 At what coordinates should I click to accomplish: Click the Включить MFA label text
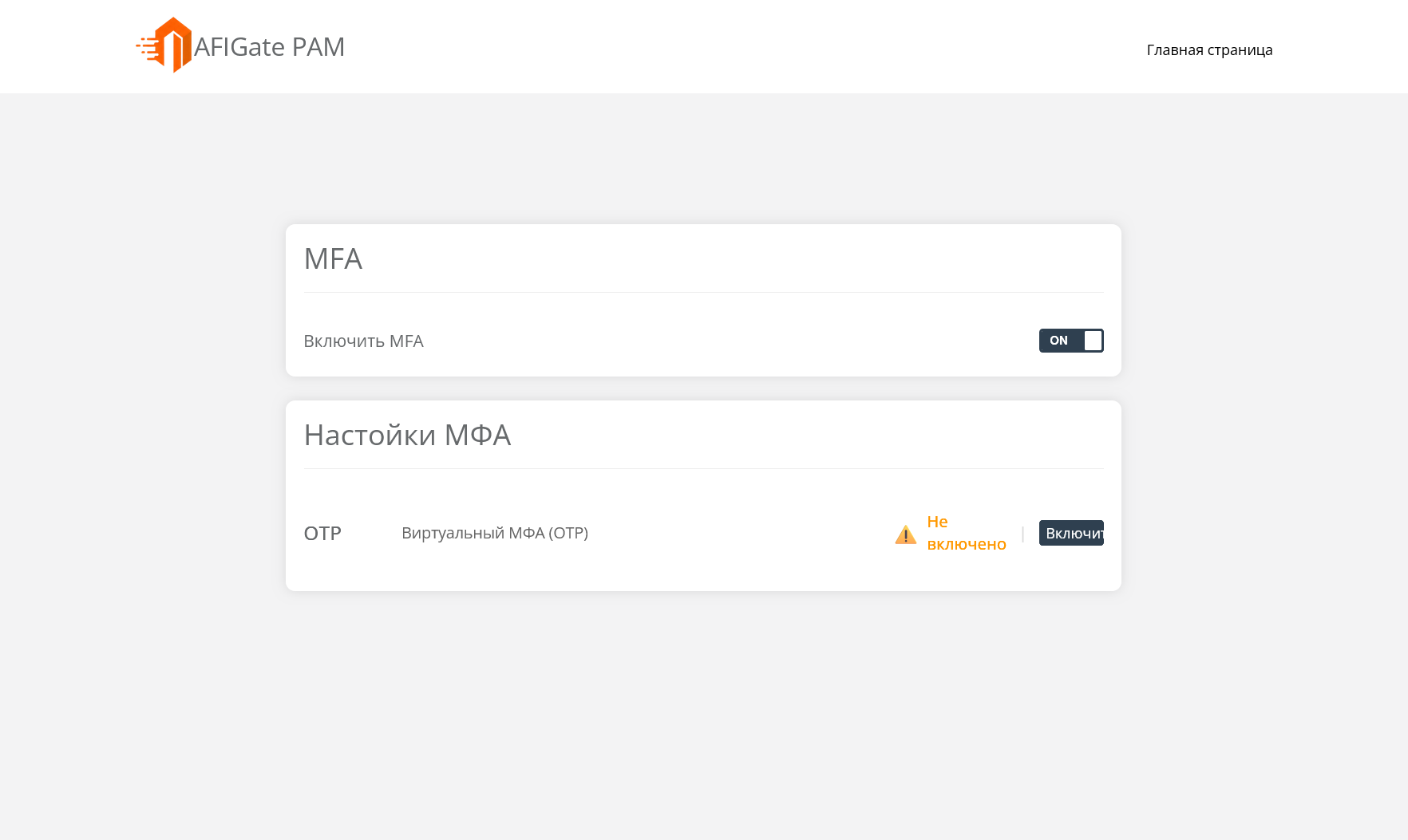point(363,341)
